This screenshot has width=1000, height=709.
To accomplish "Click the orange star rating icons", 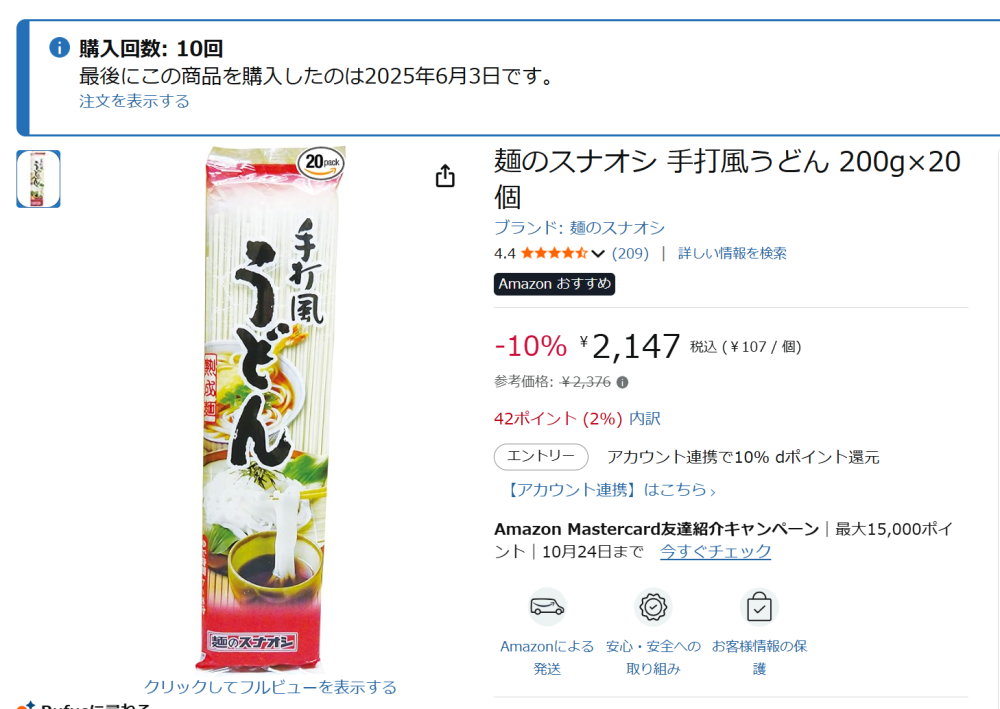I will tap(554, 253).
